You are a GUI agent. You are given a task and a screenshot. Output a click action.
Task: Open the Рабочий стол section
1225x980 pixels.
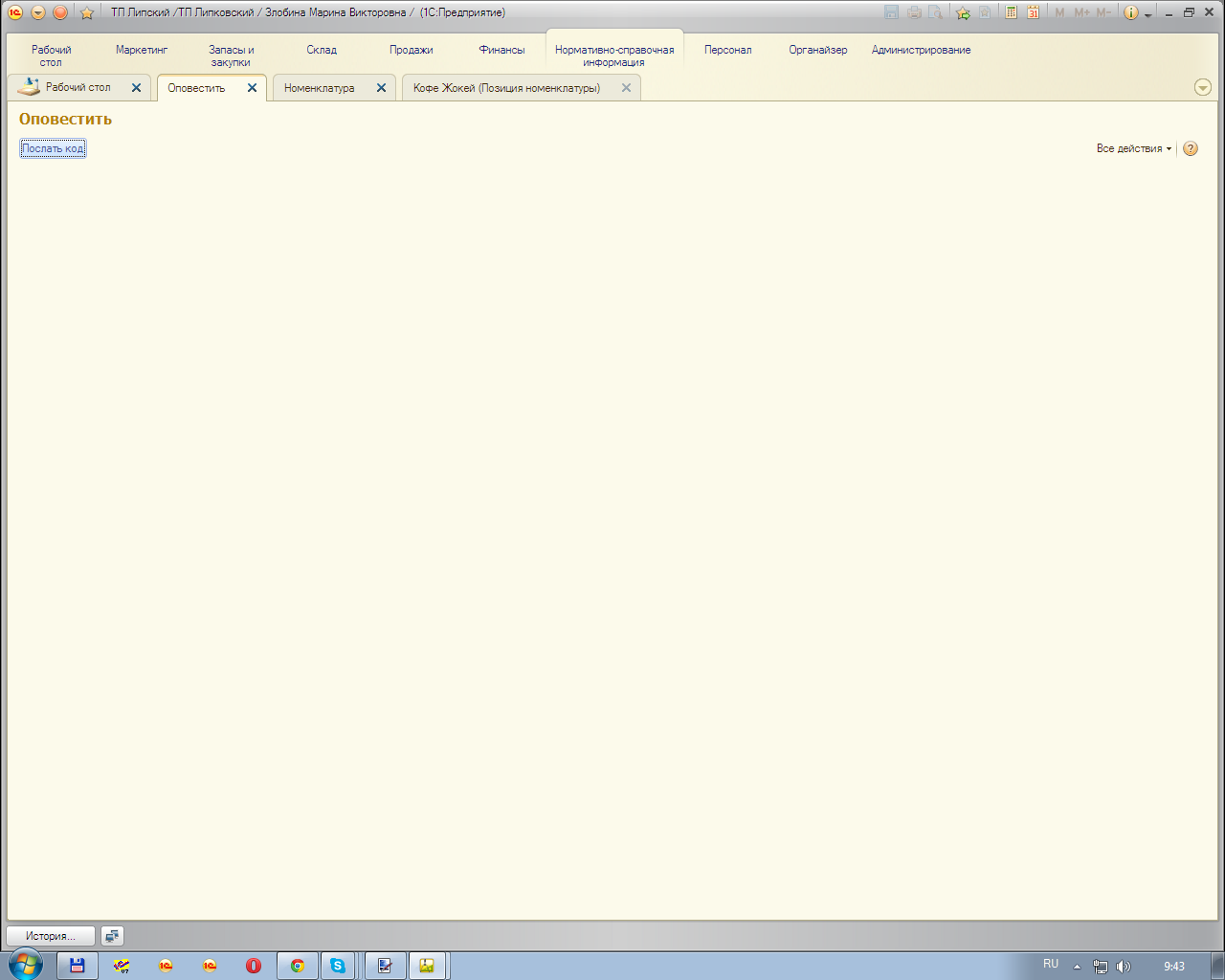[51, 56]
